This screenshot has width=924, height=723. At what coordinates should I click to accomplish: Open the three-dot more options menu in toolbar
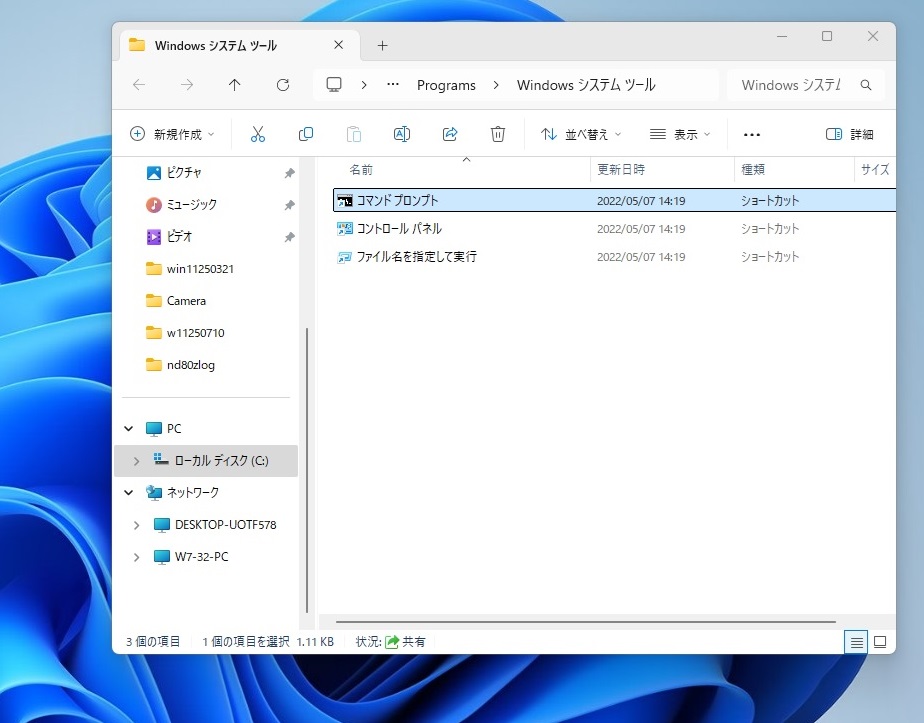click(x=752, y=134)
